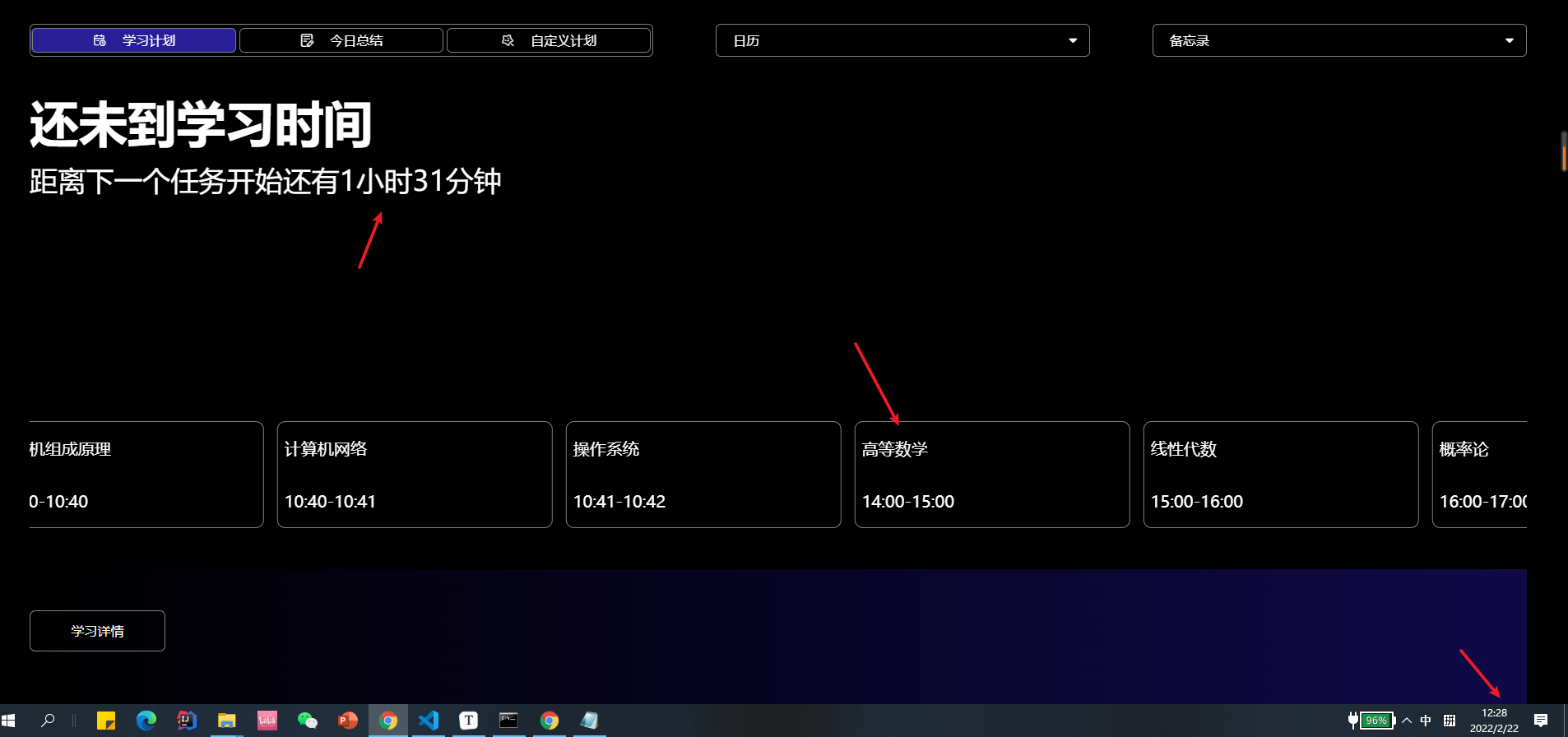Open WeChat from the taskbar

[308, 721]
